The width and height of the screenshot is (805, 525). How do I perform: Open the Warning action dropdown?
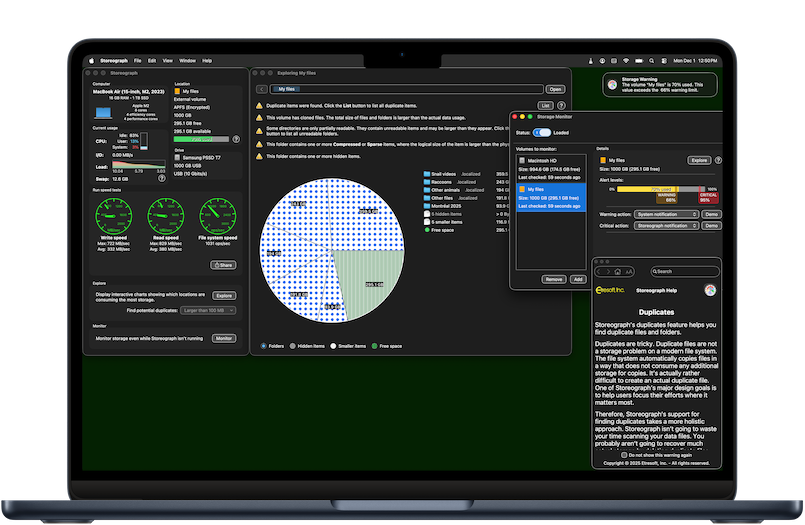664,214
